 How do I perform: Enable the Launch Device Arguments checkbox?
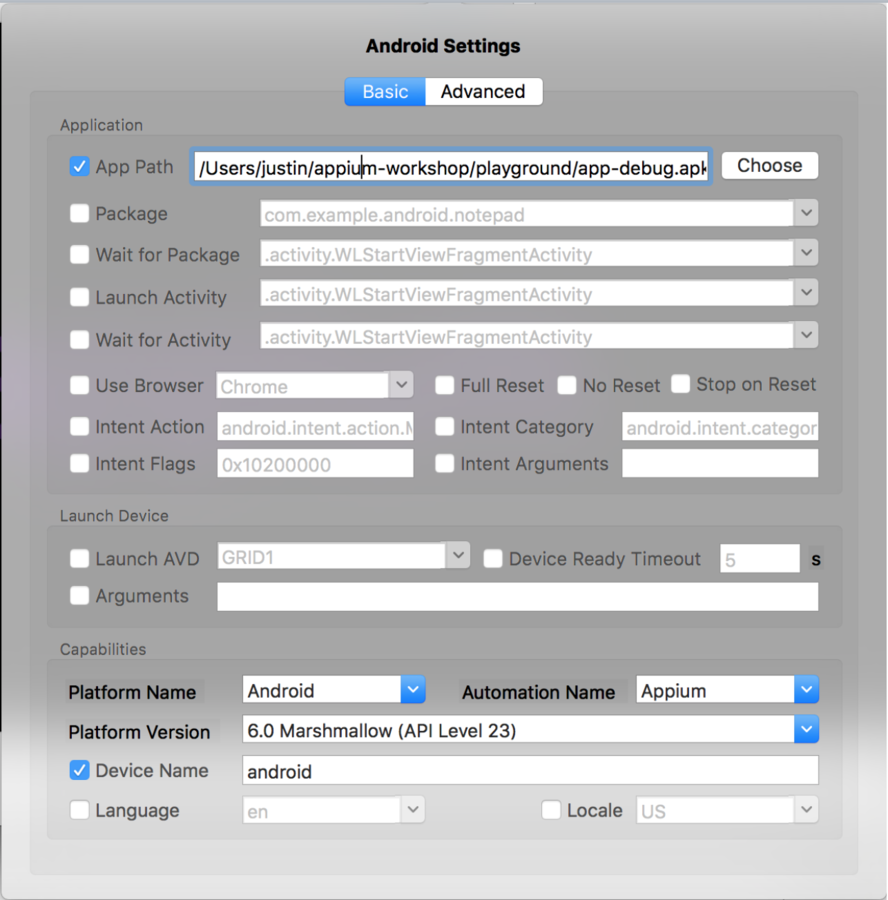point(79,596)
